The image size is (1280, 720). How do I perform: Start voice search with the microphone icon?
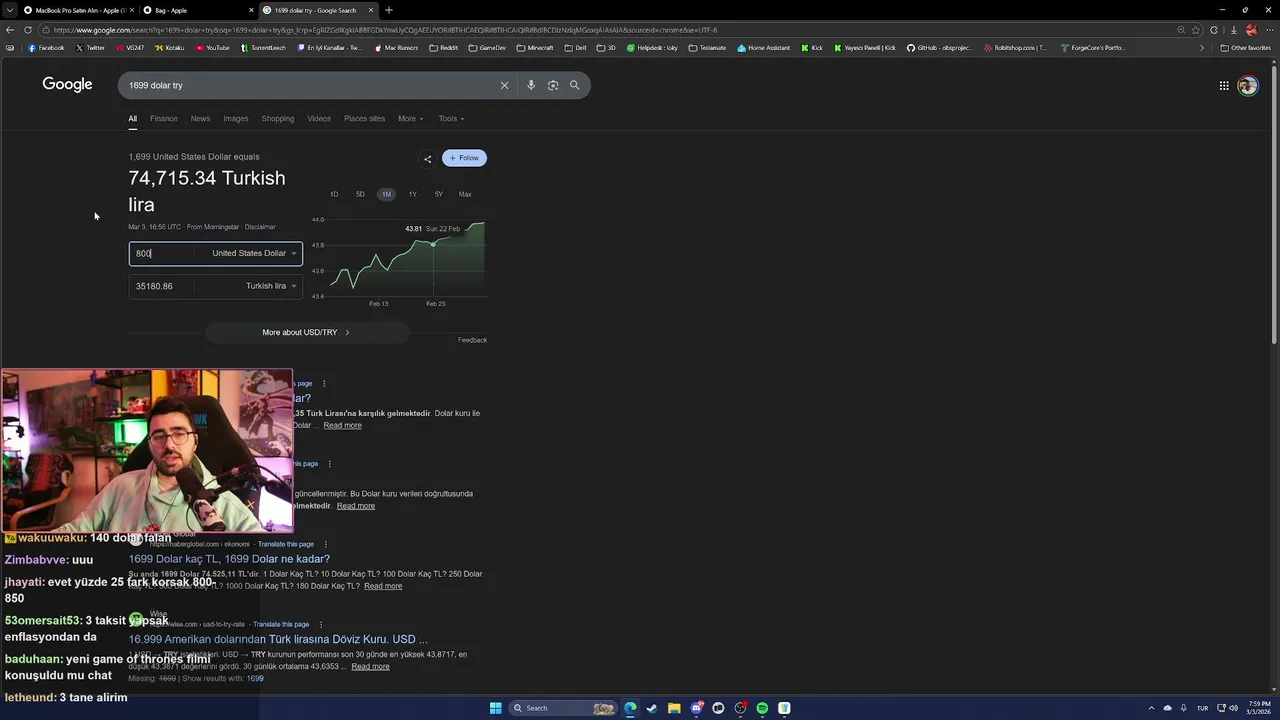(x=531, y=85)
